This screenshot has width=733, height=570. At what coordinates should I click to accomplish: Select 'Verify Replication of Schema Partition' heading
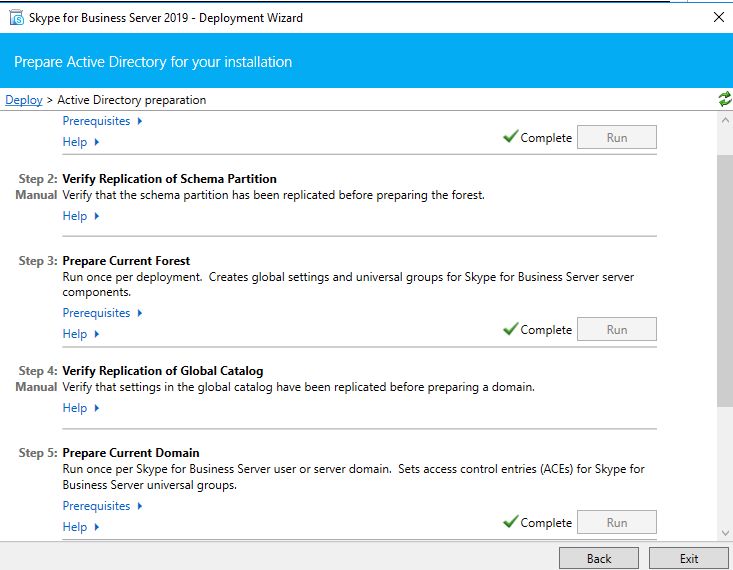pyautogui.click(x=169, y=179)
